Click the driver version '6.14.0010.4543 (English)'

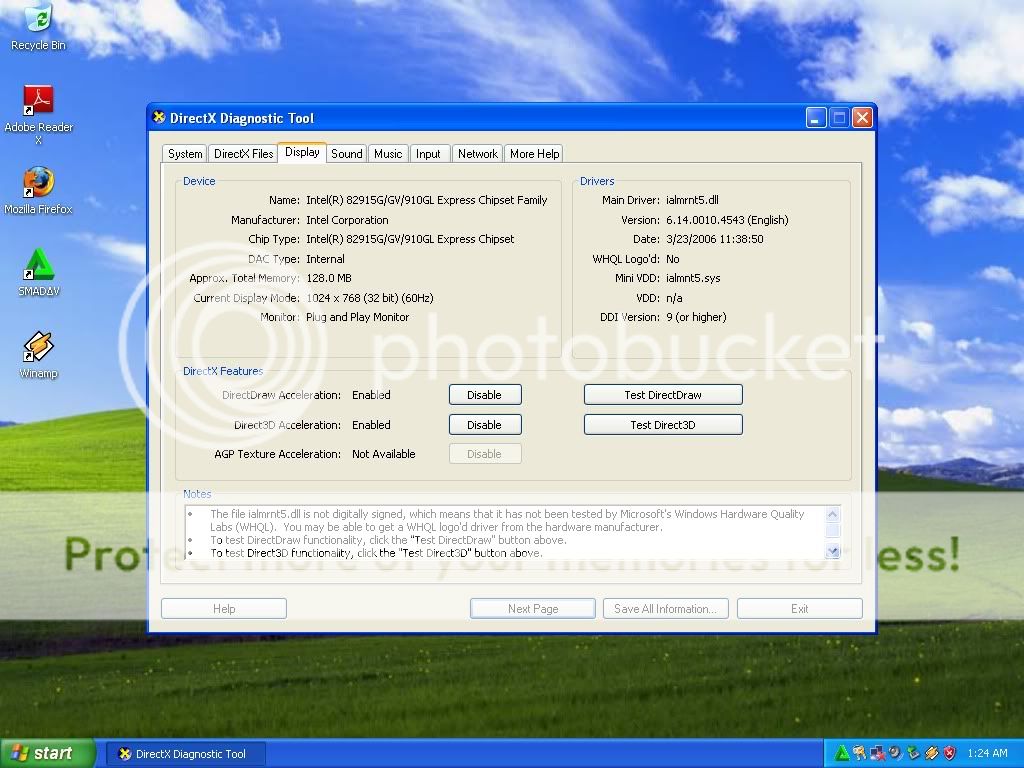(727, 220)
